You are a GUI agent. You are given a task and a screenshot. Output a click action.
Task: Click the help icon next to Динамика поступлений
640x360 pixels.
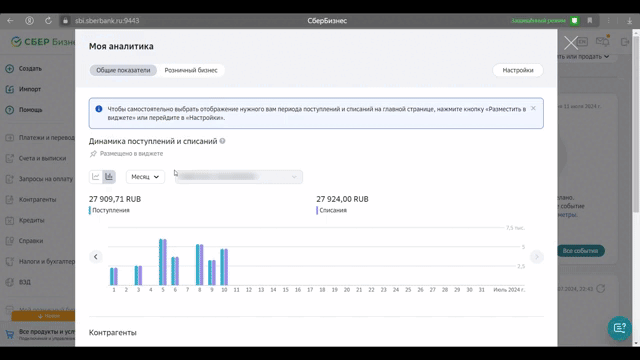click(222, 141)
